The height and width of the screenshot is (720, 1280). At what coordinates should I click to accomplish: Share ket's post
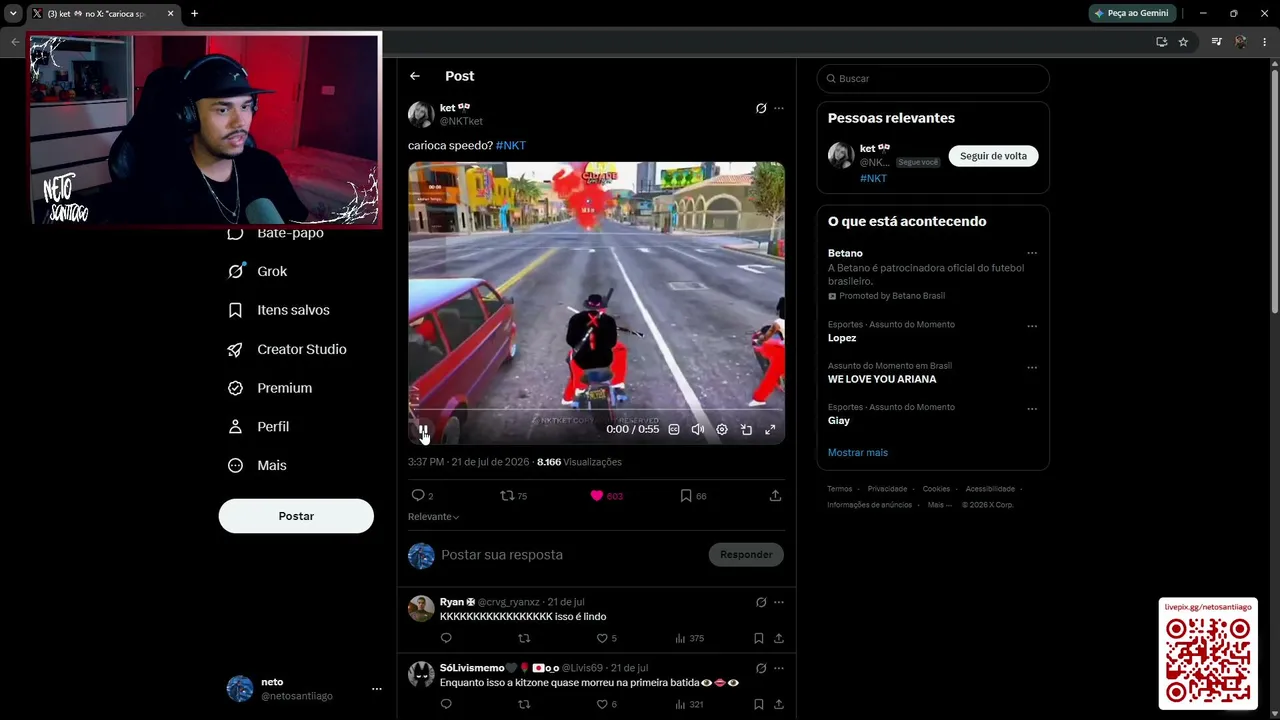click(775, 495)
